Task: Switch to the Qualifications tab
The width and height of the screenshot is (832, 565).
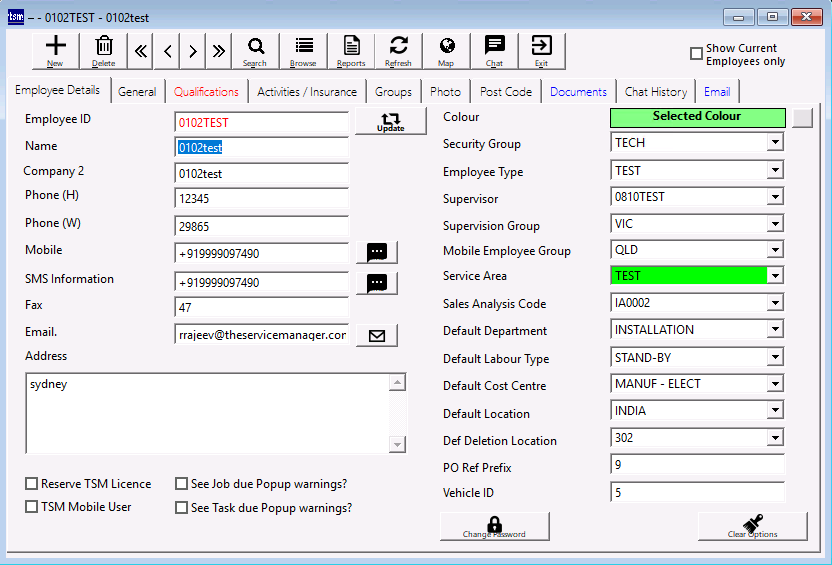Action: pyautogui.click(x=206, y=92)
